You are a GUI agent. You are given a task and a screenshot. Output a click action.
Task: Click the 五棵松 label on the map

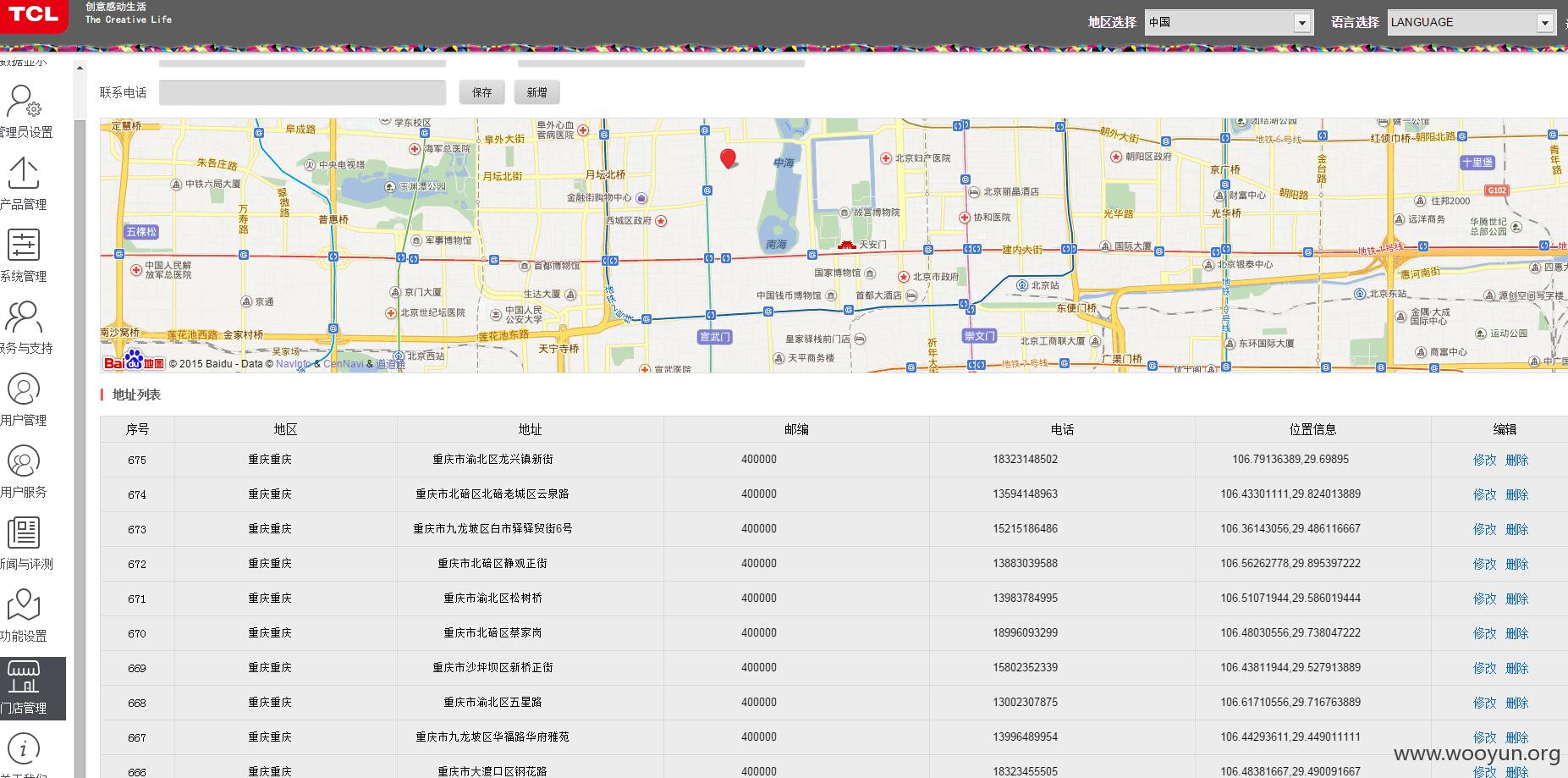[x=140, y=231]
